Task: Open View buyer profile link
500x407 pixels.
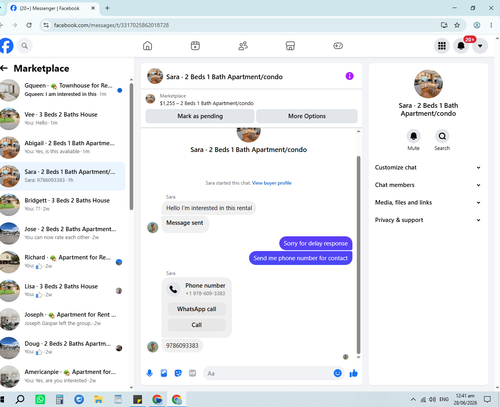Action: point(272,183)
